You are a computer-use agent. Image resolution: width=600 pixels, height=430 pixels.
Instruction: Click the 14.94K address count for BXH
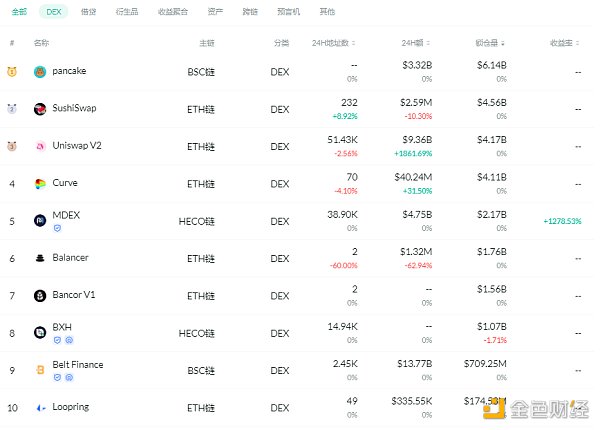coord(342,327)
